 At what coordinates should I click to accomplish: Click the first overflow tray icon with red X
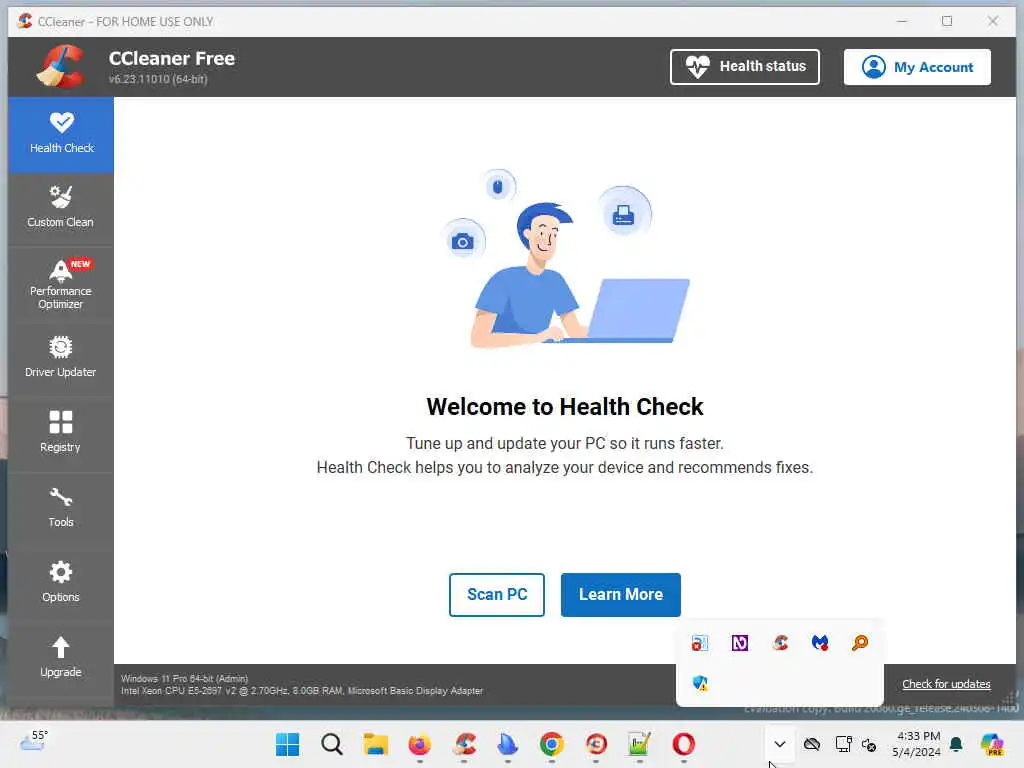click(699, 643)
